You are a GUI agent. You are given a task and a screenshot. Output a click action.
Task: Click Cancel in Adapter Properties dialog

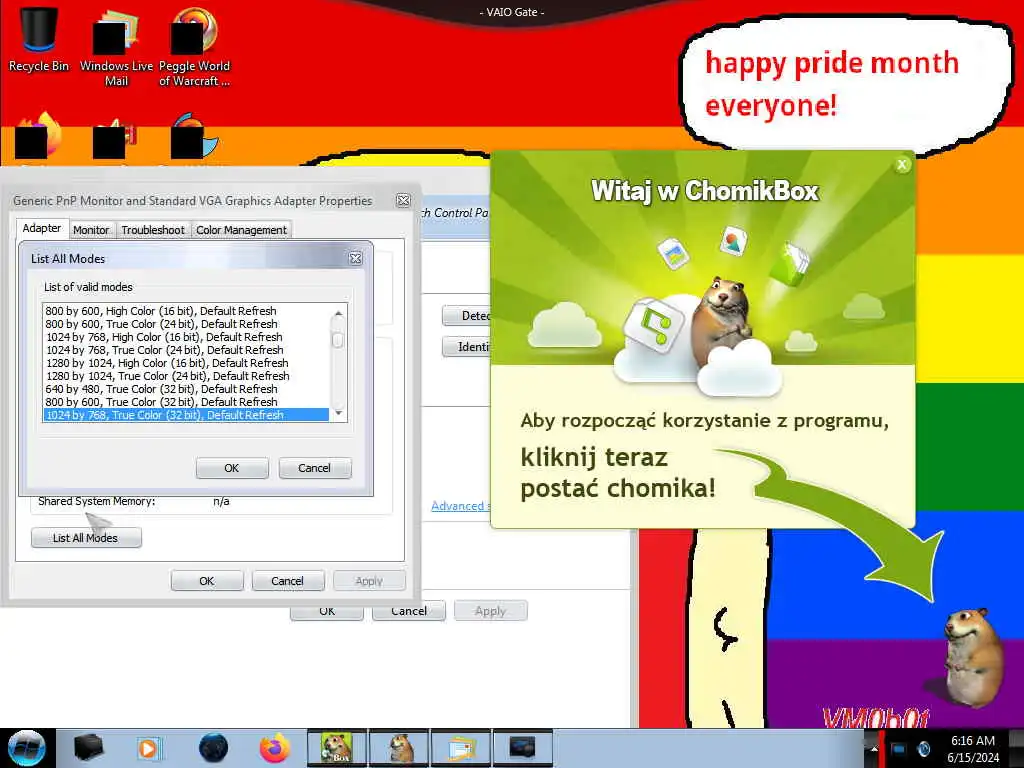(x=287, y=581)
